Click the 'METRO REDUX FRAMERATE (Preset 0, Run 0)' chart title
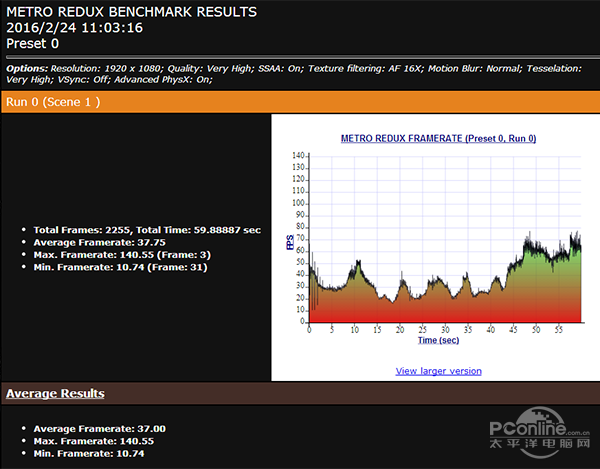 point(439,138)
